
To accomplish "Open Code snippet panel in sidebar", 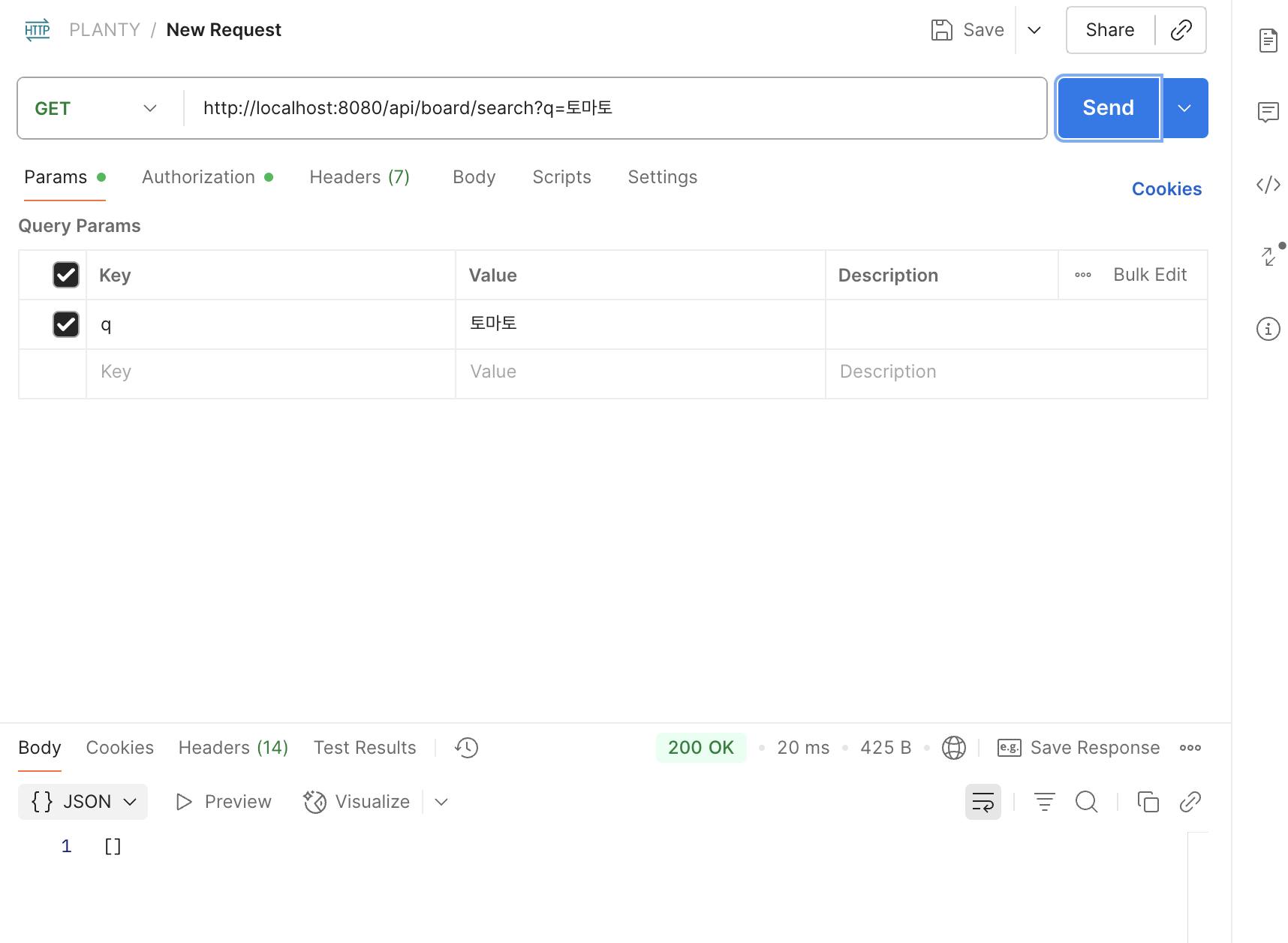I will click(x=1268, y=185).
